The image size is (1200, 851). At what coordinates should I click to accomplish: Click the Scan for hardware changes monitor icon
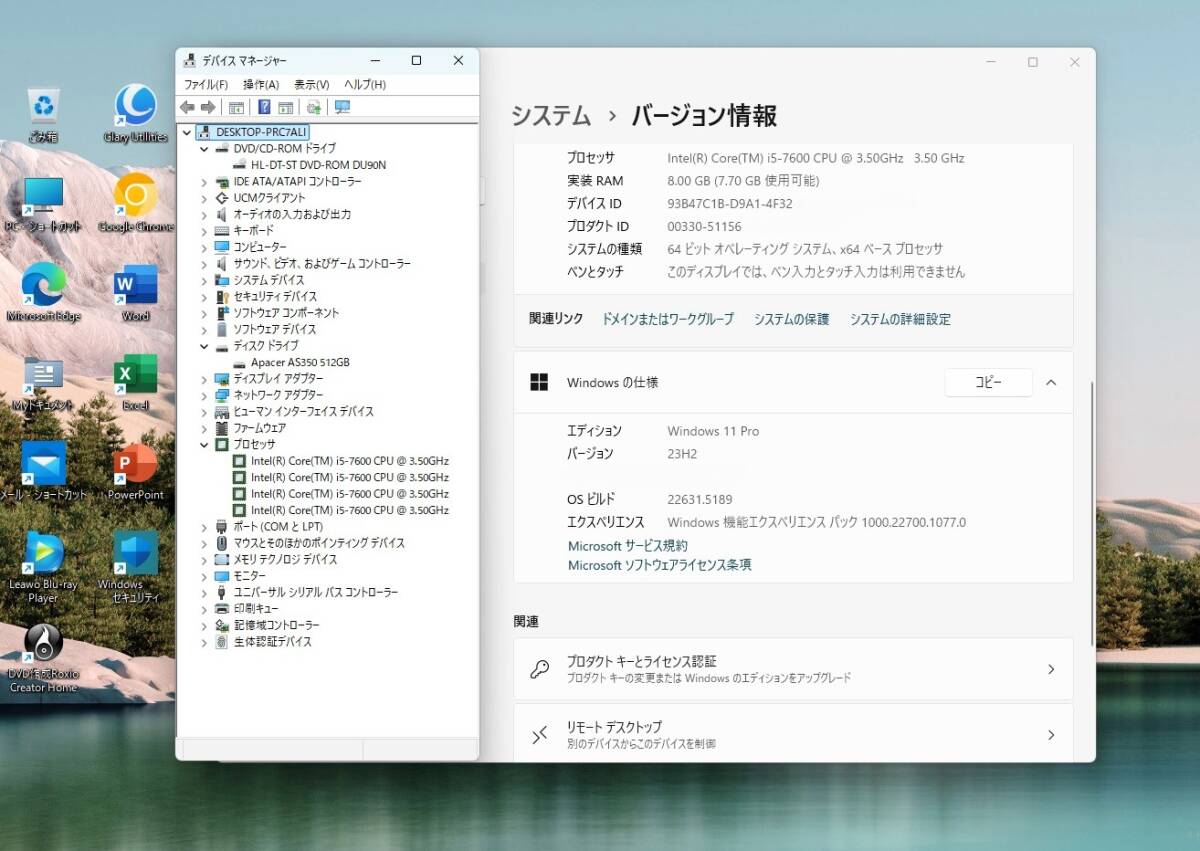click(x=342, y=107)
